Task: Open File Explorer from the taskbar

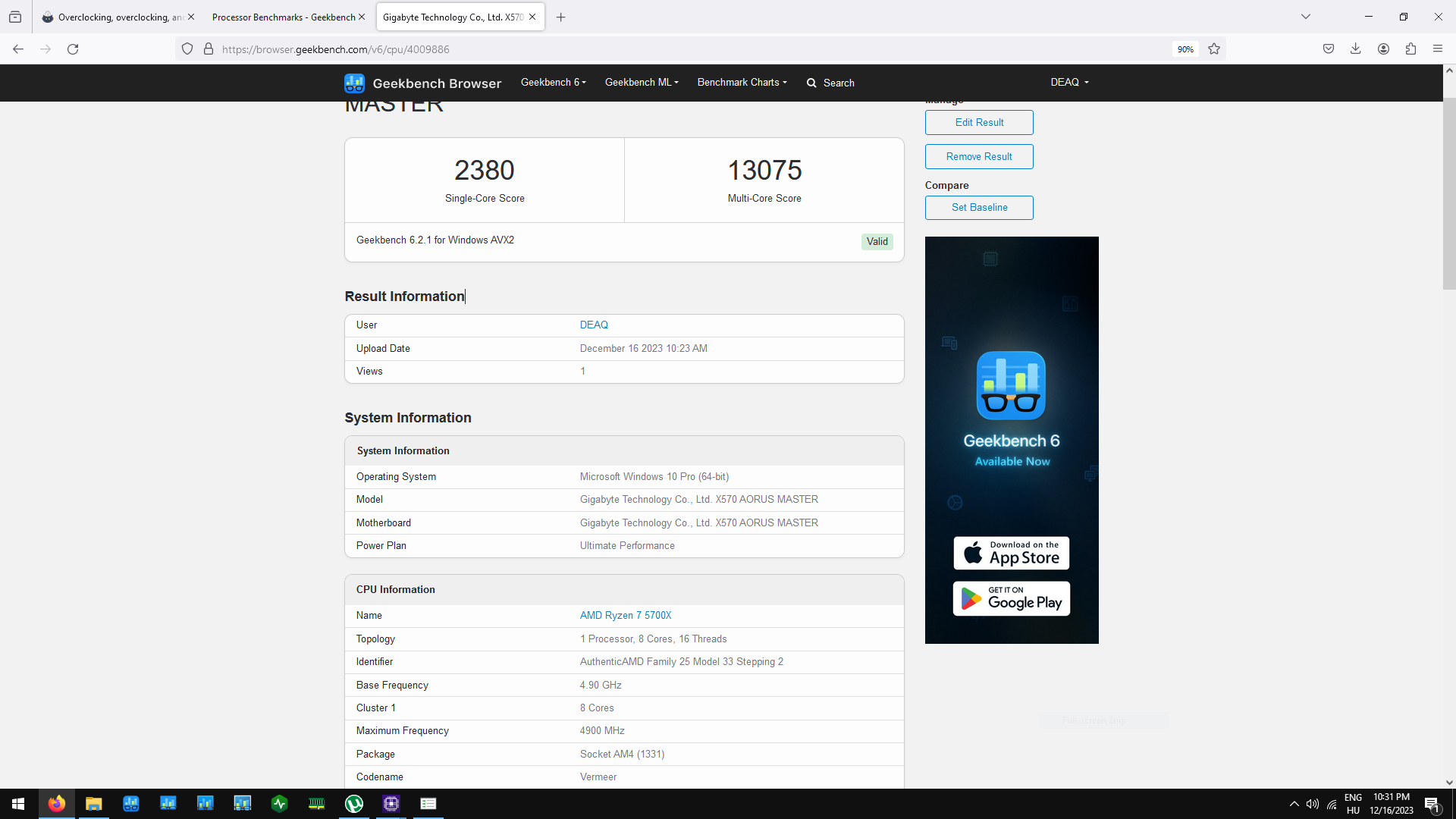Action: coord(94,804)
